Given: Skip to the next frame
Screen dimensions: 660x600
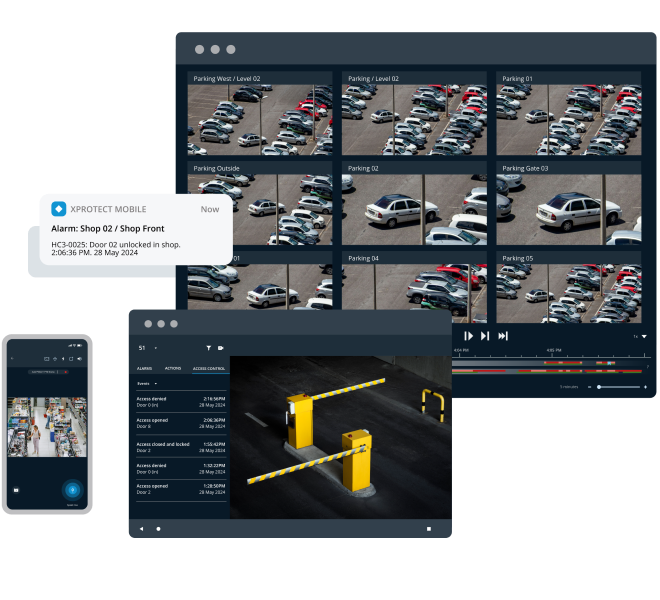Looking at the screenshot, I should click(485, 336).
